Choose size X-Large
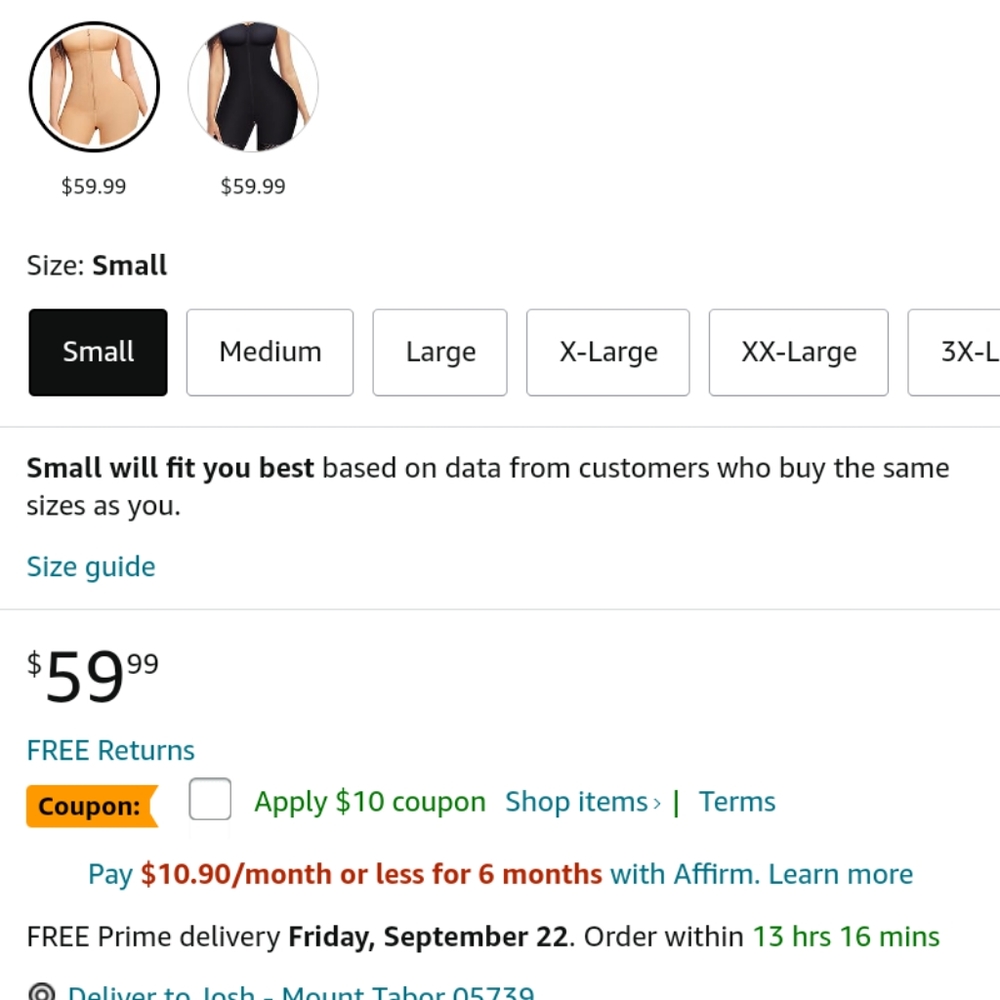Screen dimensions: 1000x1000 608,352
